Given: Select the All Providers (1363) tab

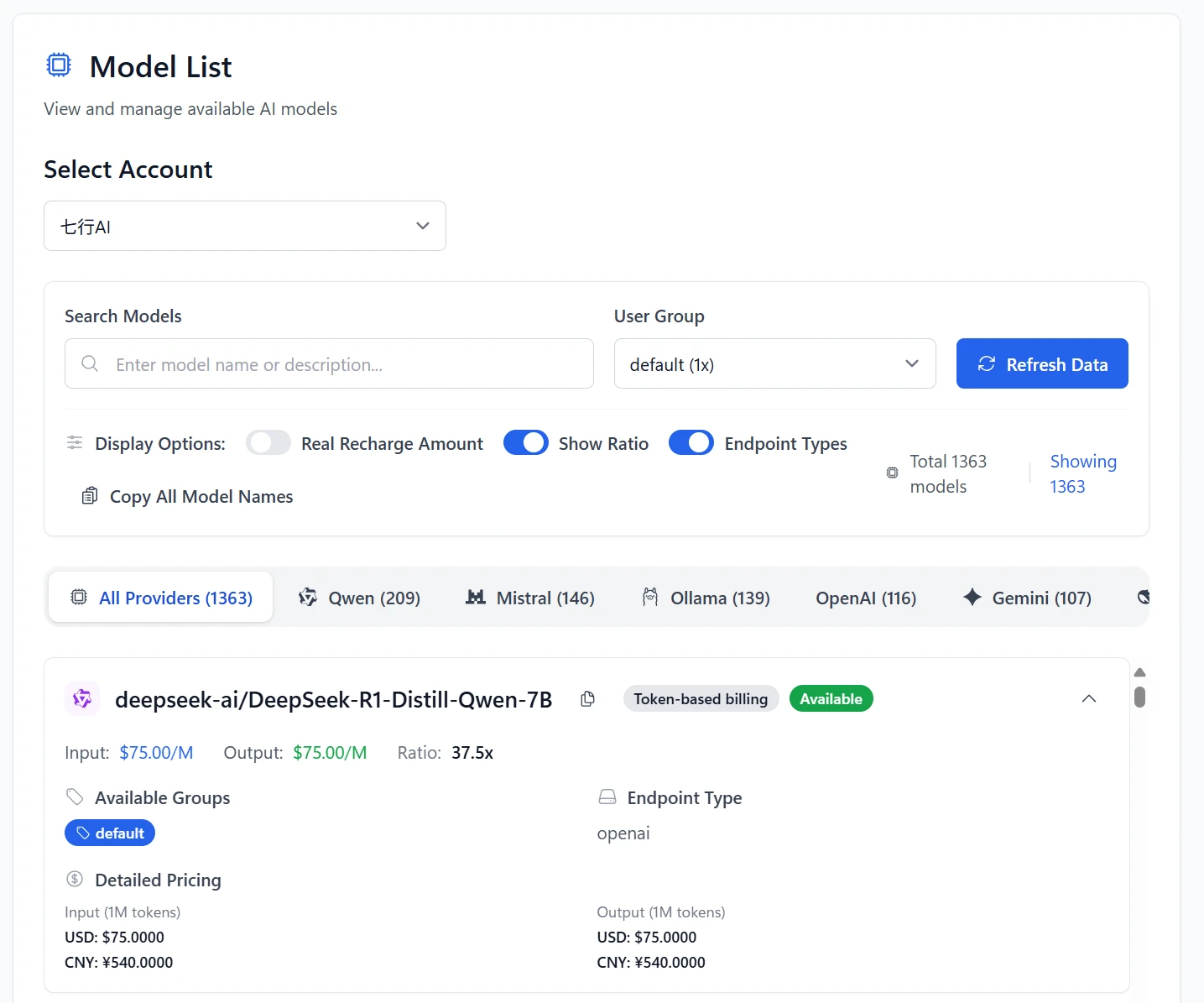Looking at the screenshot, I should click(161, 597).
